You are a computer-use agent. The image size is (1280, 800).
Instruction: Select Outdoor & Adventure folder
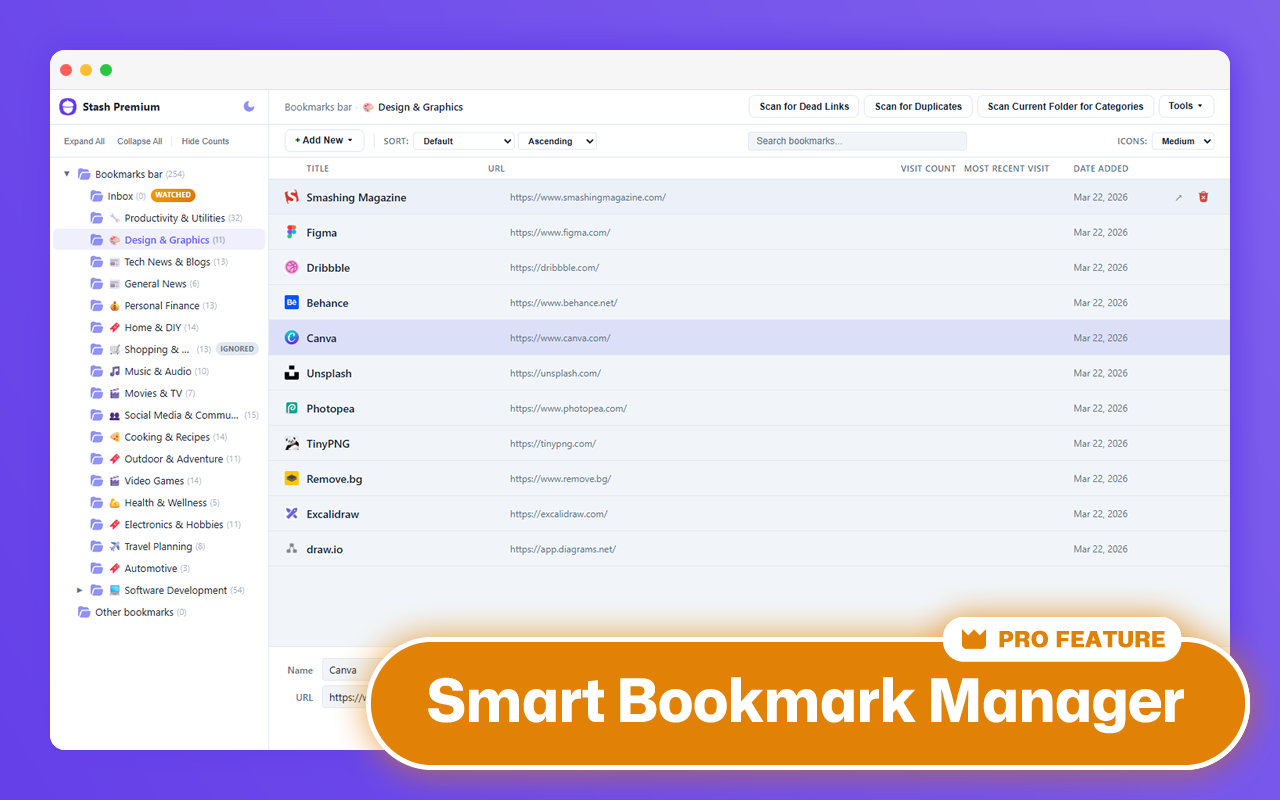click(x=159, y=459)
